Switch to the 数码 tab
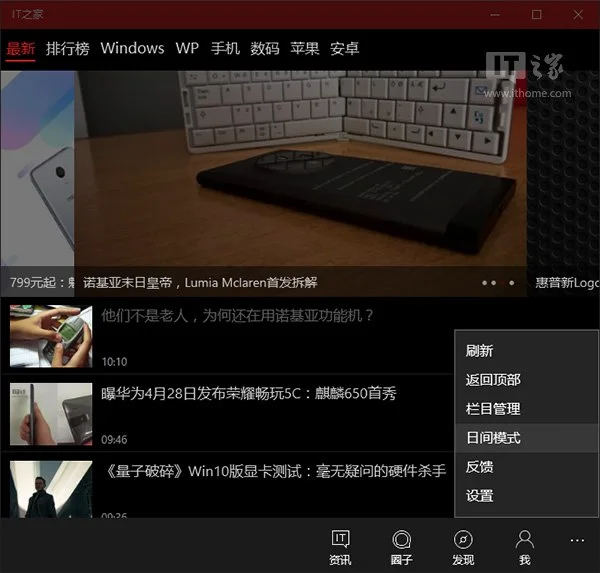Screen dimensions: 600x573 (x=265, y=49)
